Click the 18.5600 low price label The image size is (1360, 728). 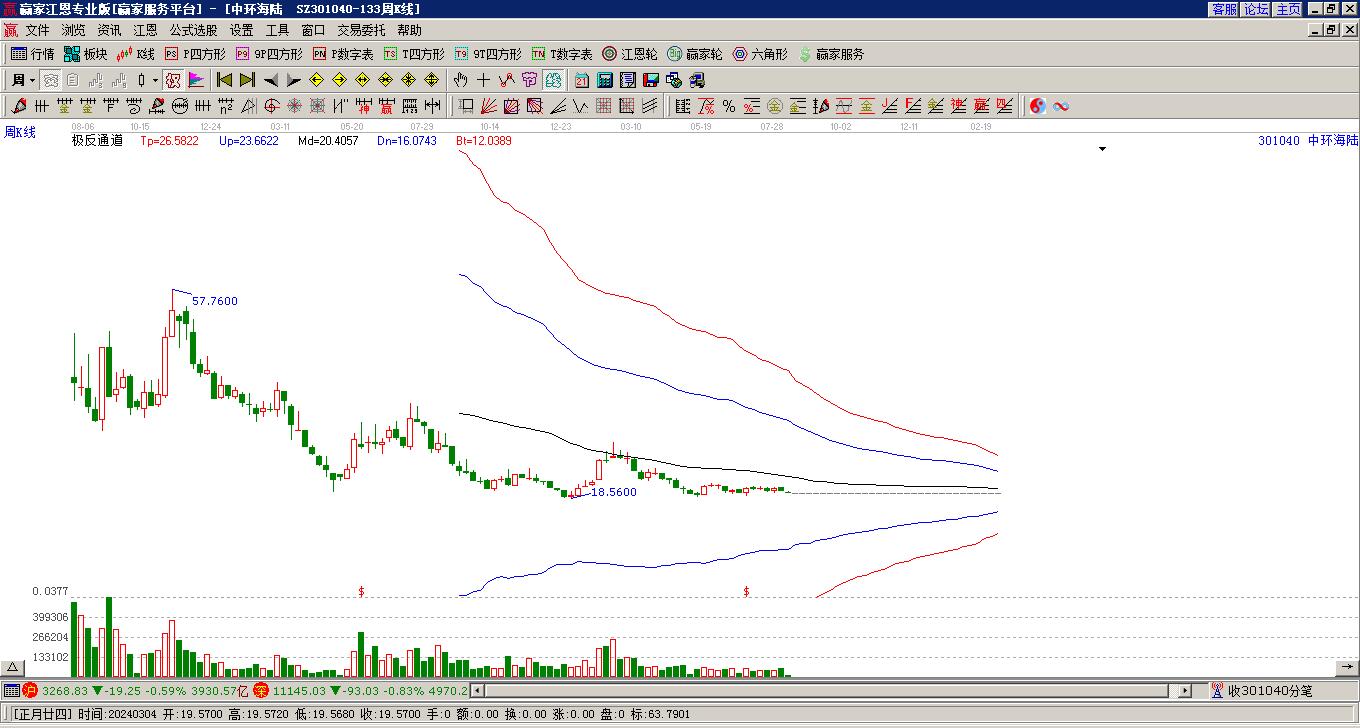[614, 492]
